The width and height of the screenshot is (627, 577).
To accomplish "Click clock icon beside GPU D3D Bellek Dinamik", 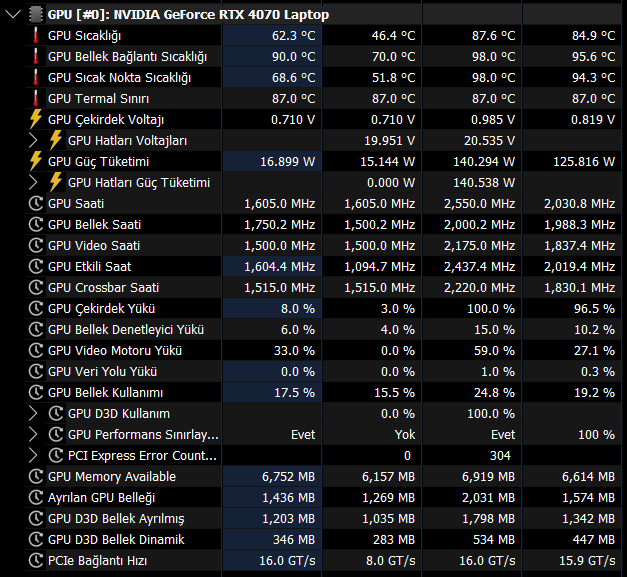I will tap(36, 539).
